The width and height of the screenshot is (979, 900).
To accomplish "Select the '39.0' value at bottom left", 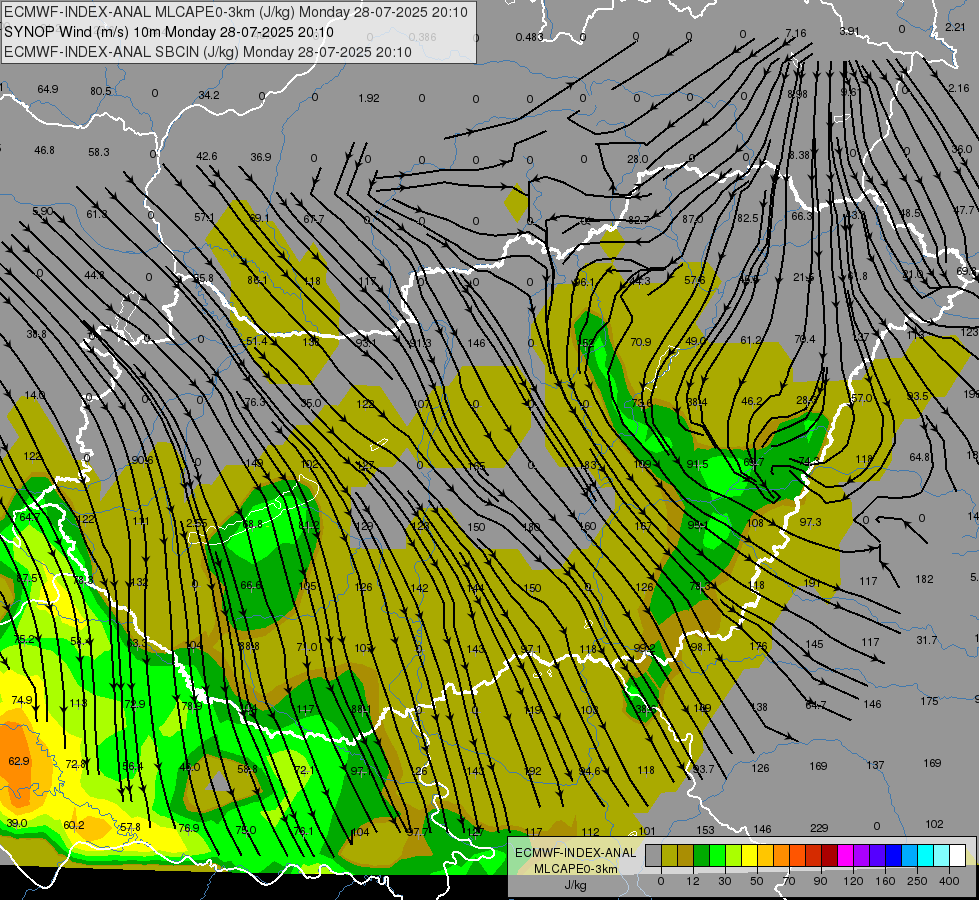I will click(17, 823).
